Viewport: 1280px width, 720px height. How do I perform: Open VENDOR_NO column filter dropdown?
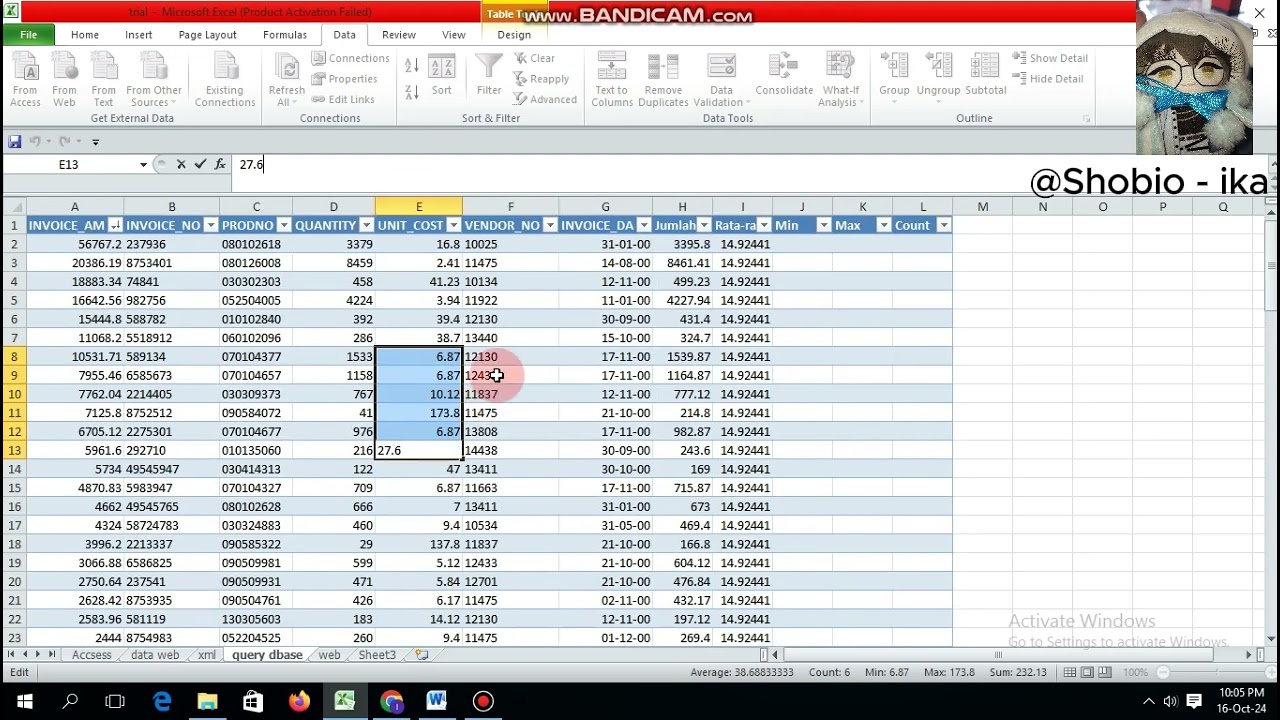coord(549,226)
